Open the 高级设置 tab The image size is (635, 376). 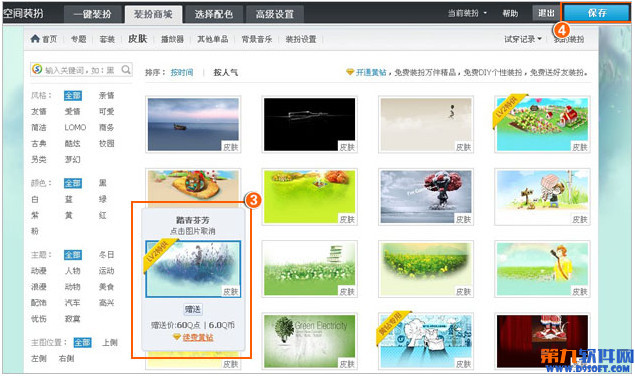(275, 14)
